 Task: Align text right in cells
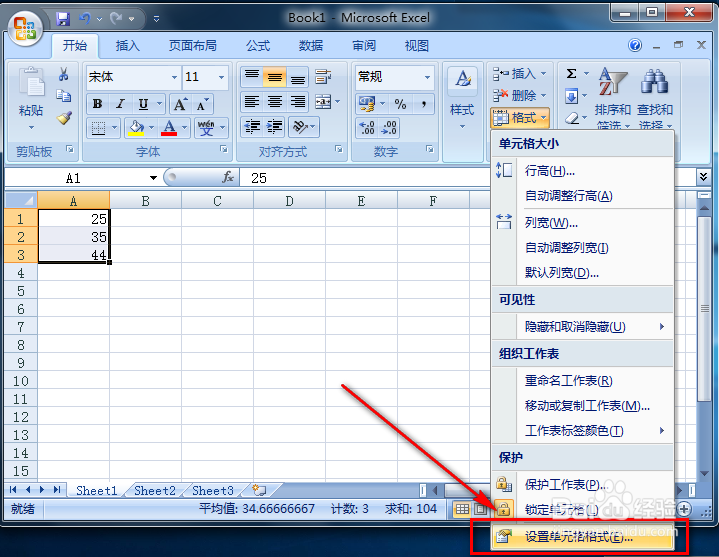(x=298, y=102)
